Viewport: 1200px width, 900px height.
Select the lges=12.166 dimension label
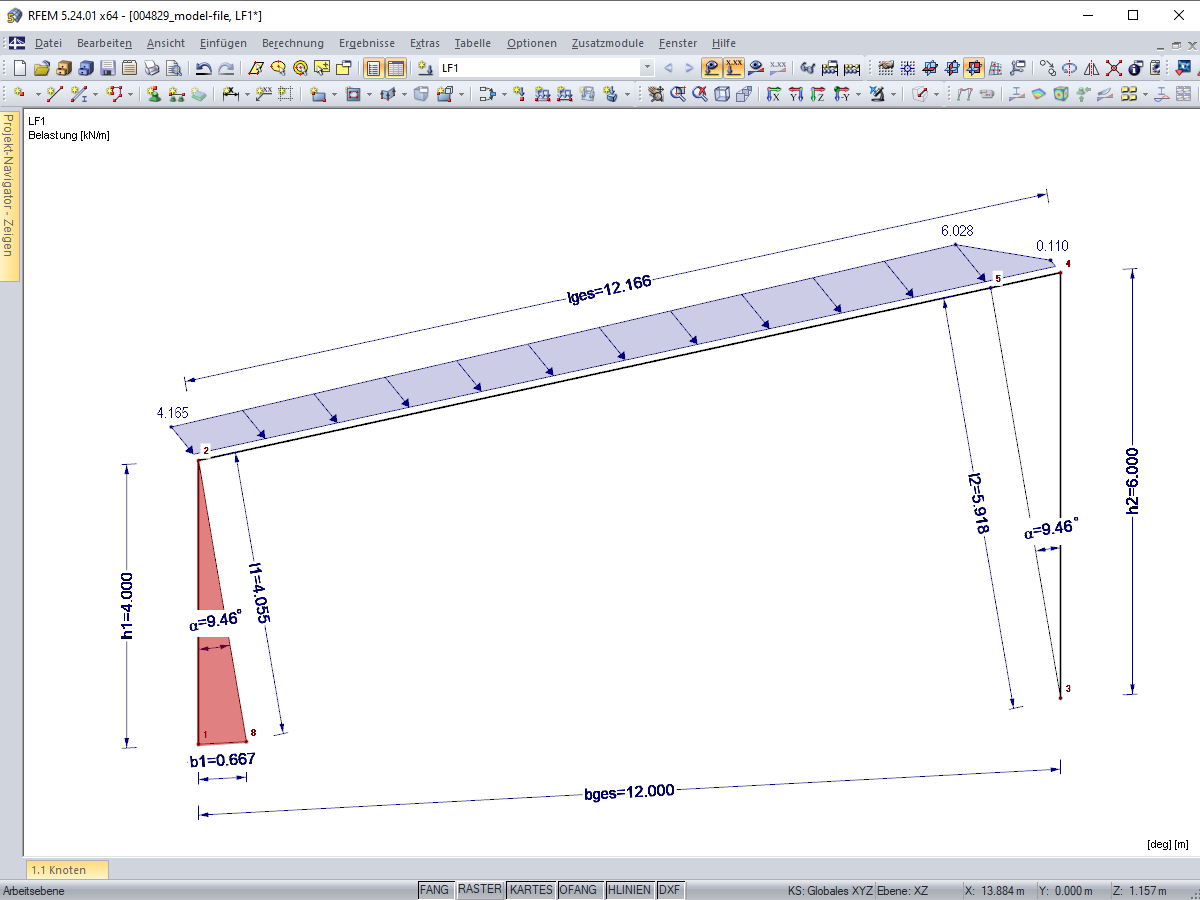pos(609,288)
